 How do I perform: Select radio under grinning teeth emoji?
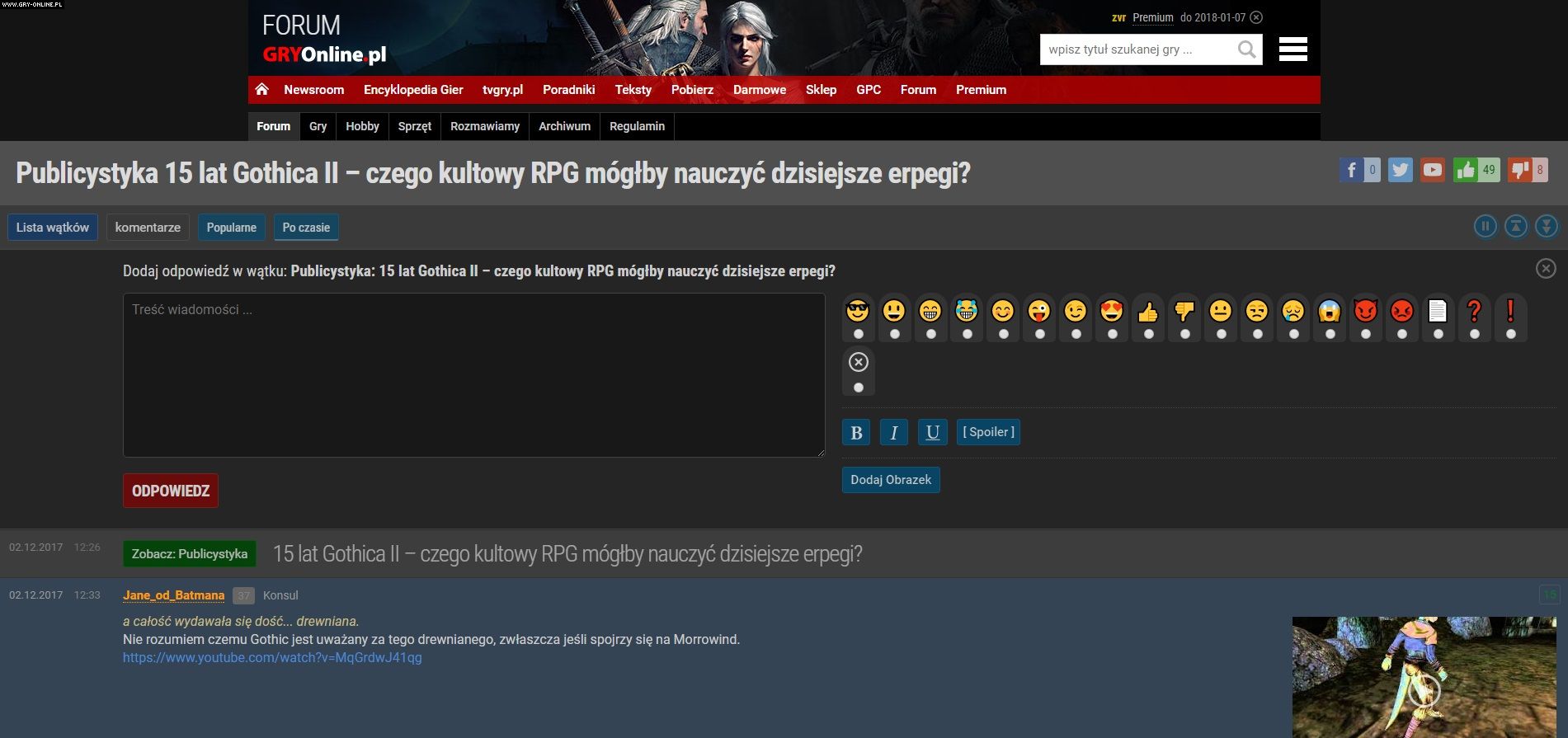pos(931,334)
